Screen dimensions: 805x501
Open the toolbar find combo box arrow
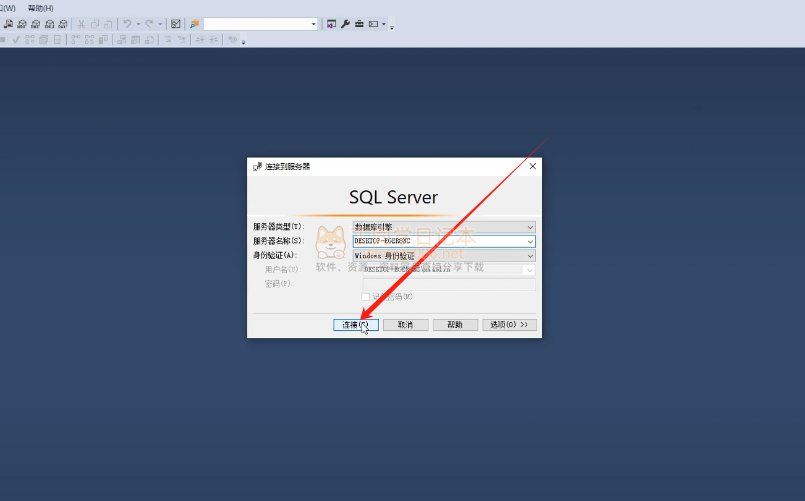[313, 24]
